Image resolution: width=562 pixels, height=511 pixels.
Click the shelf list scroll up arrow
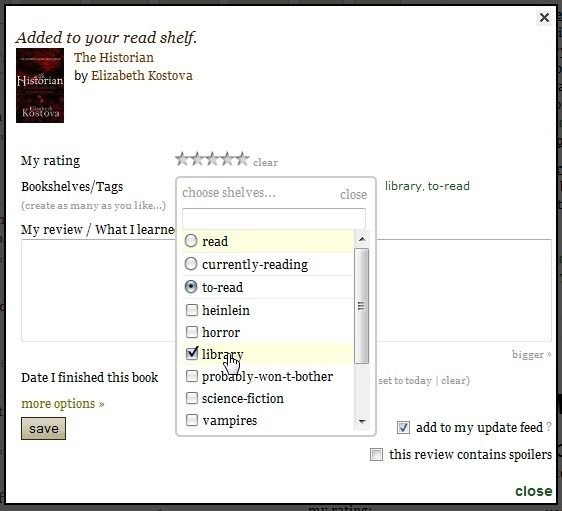(x=362, y=239)
